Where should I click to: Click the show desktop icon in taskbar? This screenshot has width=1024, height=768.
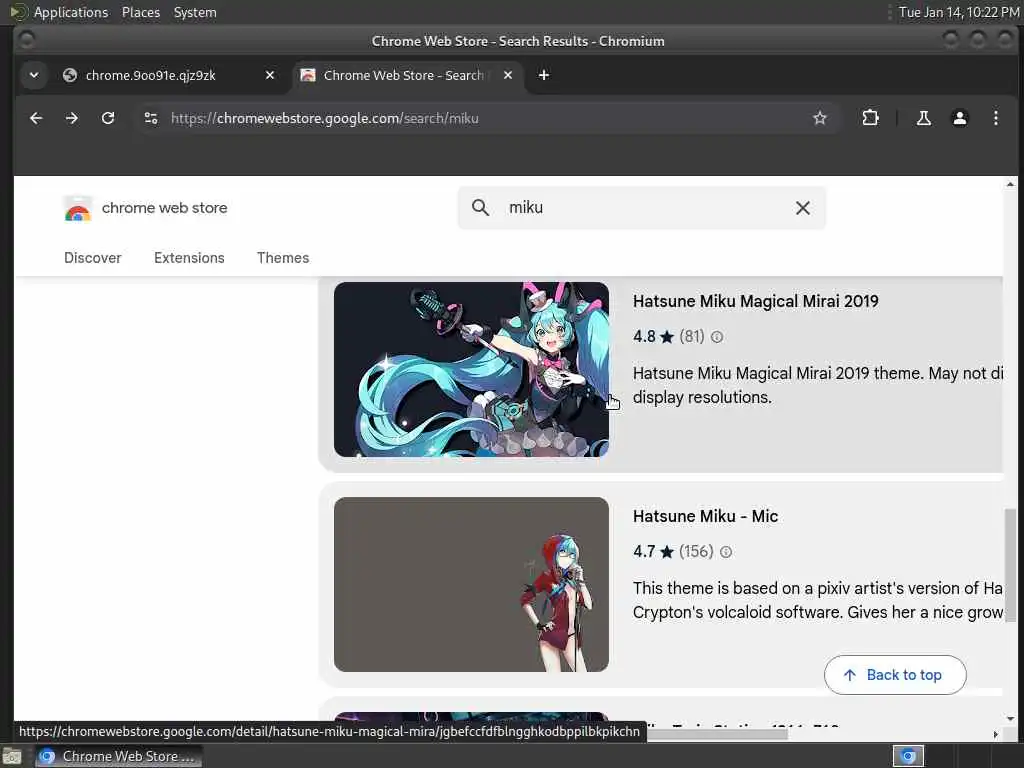(12, 756)
